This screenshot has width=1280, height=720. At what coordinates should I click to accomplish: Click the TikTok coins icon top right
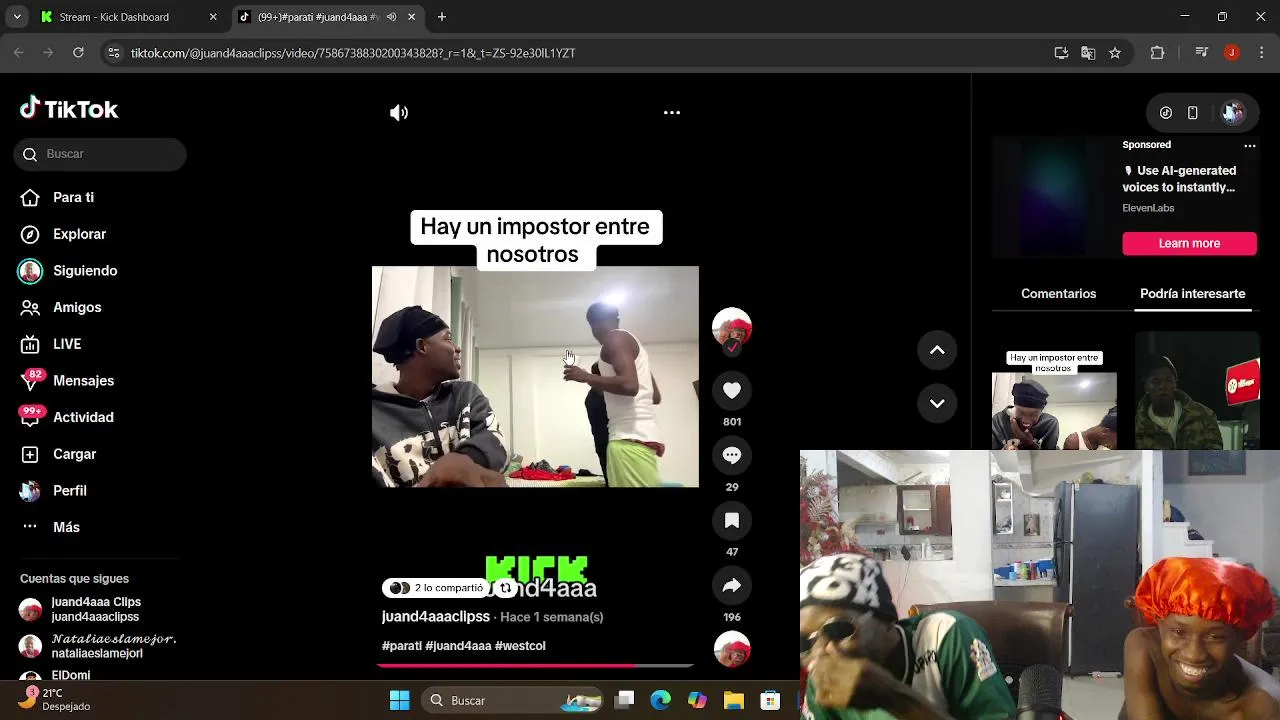coord(1166,113)
